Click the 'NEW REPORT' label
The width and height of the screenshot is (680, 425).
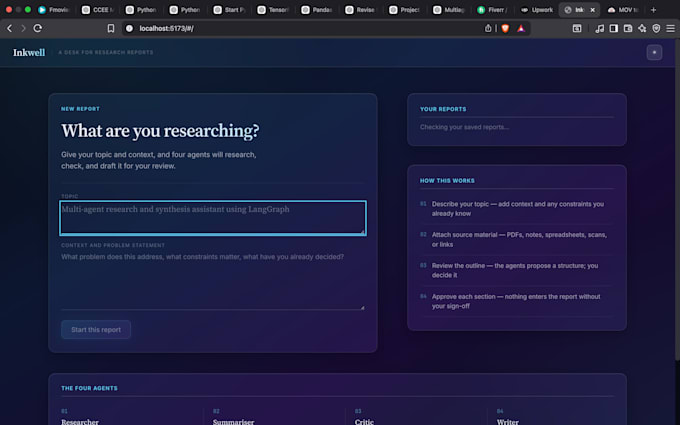point(80,109)
